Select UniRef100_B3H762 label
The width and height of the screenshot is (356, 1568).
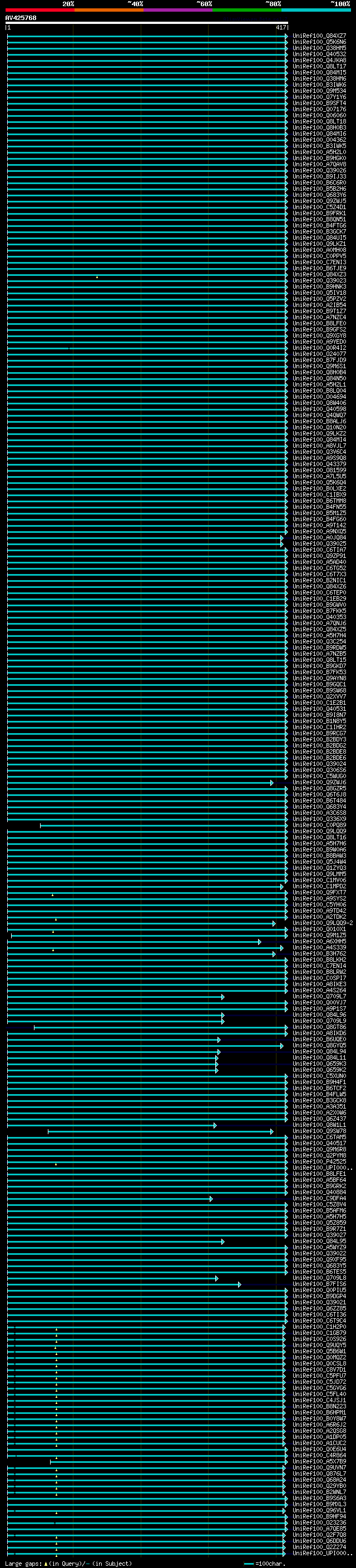coord(319,954)
